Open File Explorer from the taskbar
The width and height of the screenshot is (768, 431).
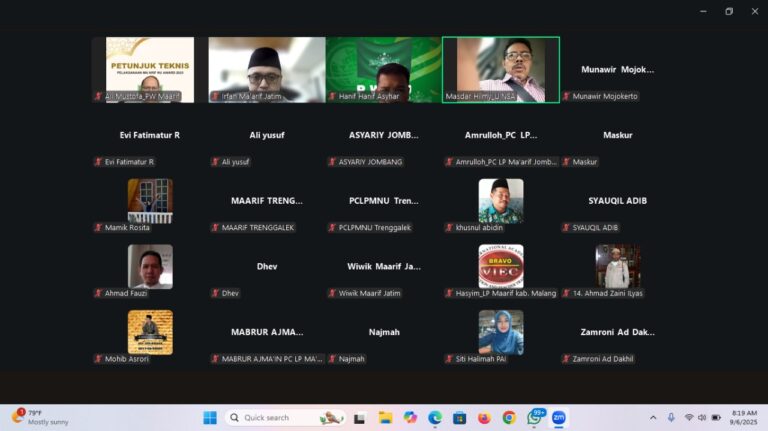385,418
